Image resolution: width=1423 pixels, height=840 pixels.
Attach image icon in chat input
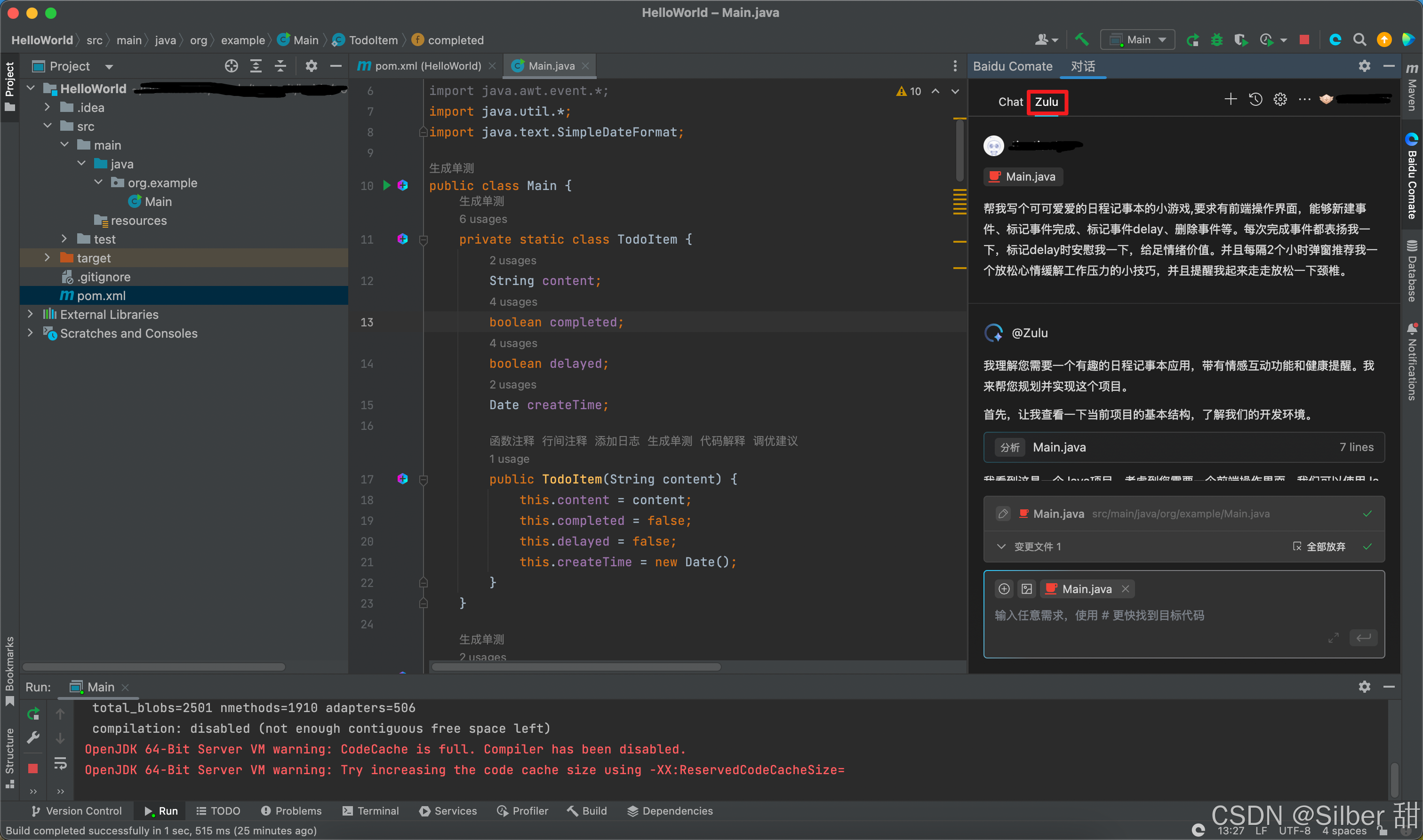pos(1027,589)
